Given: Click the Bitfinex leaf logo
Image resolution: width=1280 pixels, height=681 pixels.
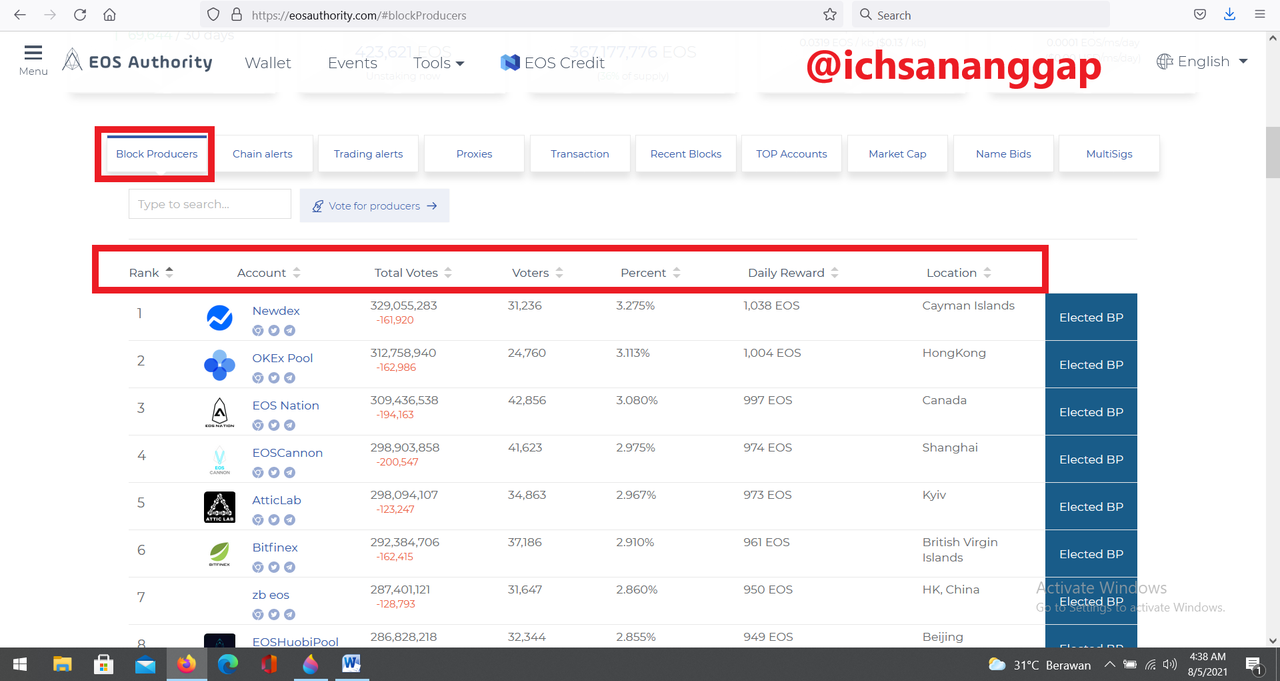Looking at the screenshot, I should coord(219,554).
